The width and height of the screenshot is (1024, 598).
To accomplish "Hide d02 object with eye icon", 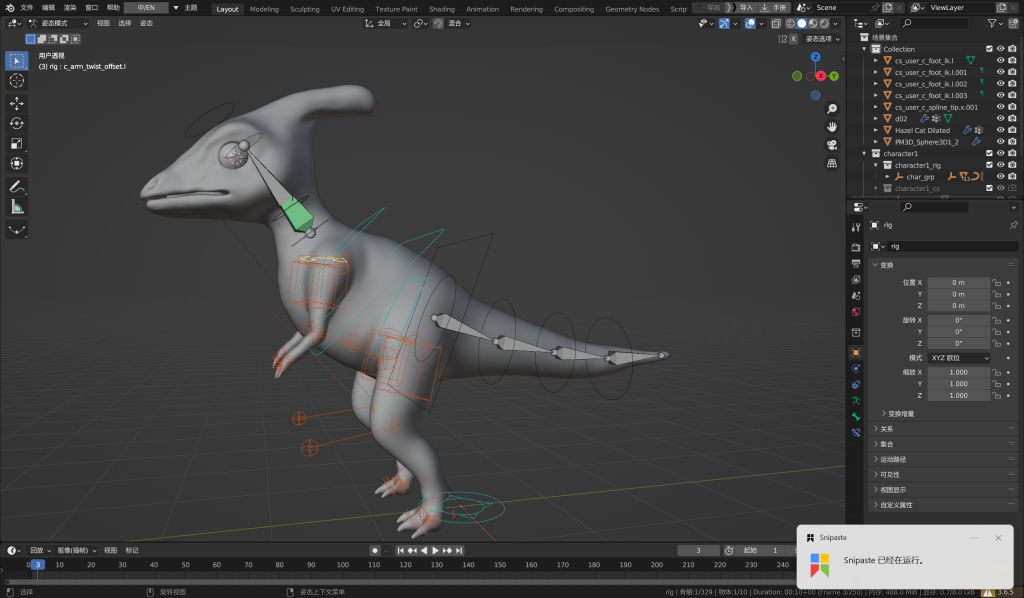I will [x=1000, y=118].
